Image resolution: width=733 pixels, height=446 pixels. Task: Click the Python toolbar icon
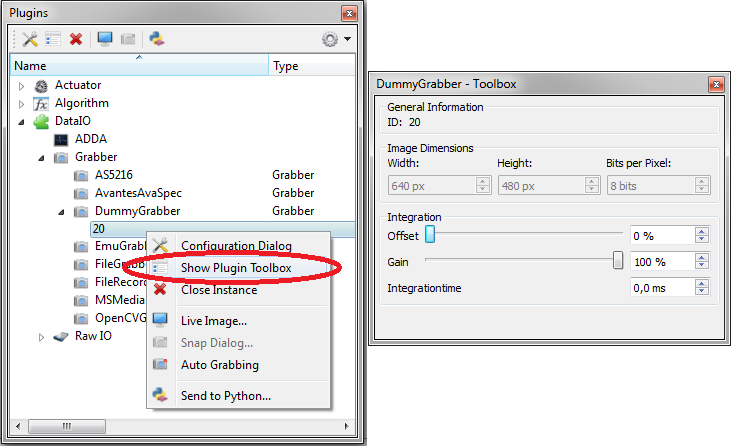point(157,39)
